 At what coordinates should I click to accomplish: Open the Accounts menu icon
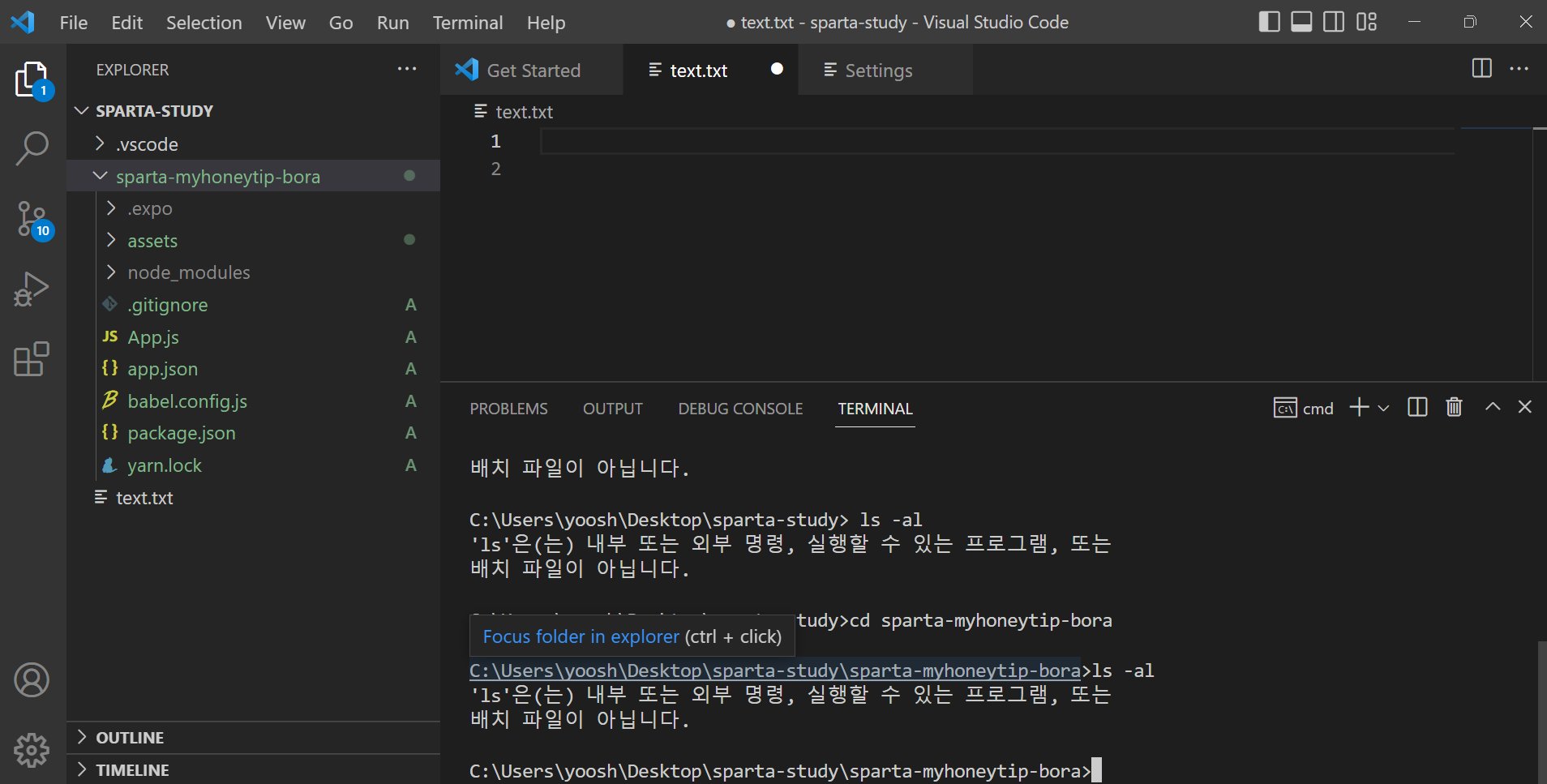pyautogui.click(x=32, y=679)
